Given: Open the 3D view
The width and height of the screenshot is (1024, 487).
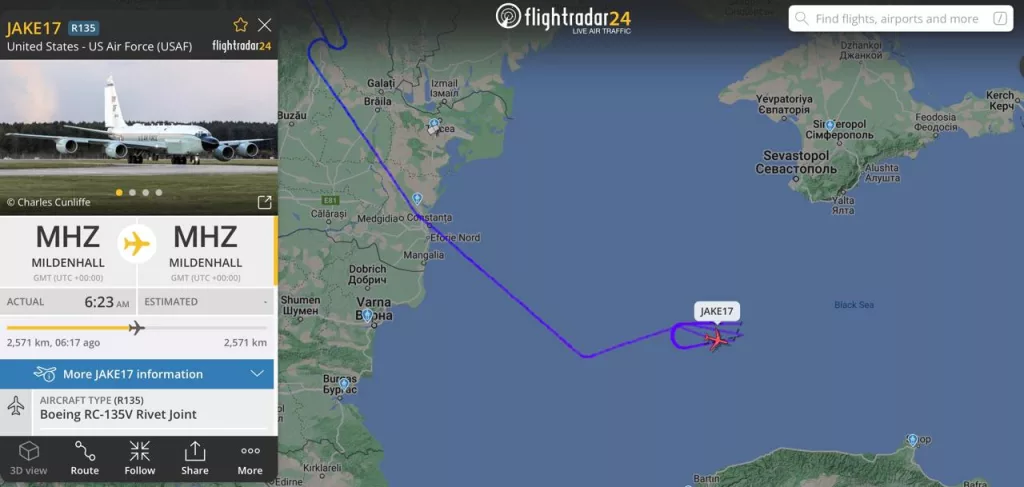Looking at the screenshot, I should pyautogui.click(x=29, y=458).
